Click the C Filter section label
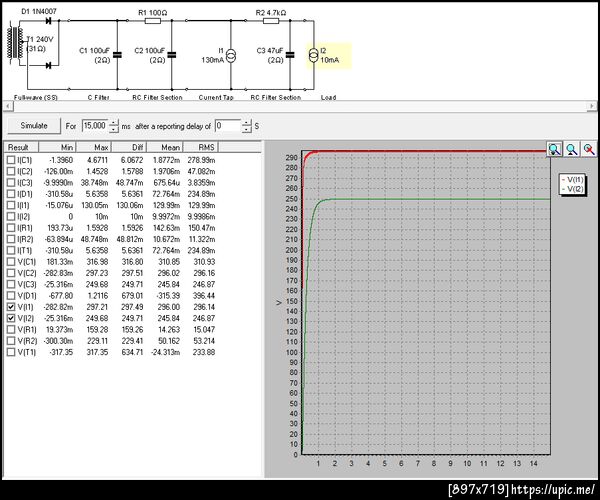This screenshot has height=500, width=600. 99,98
